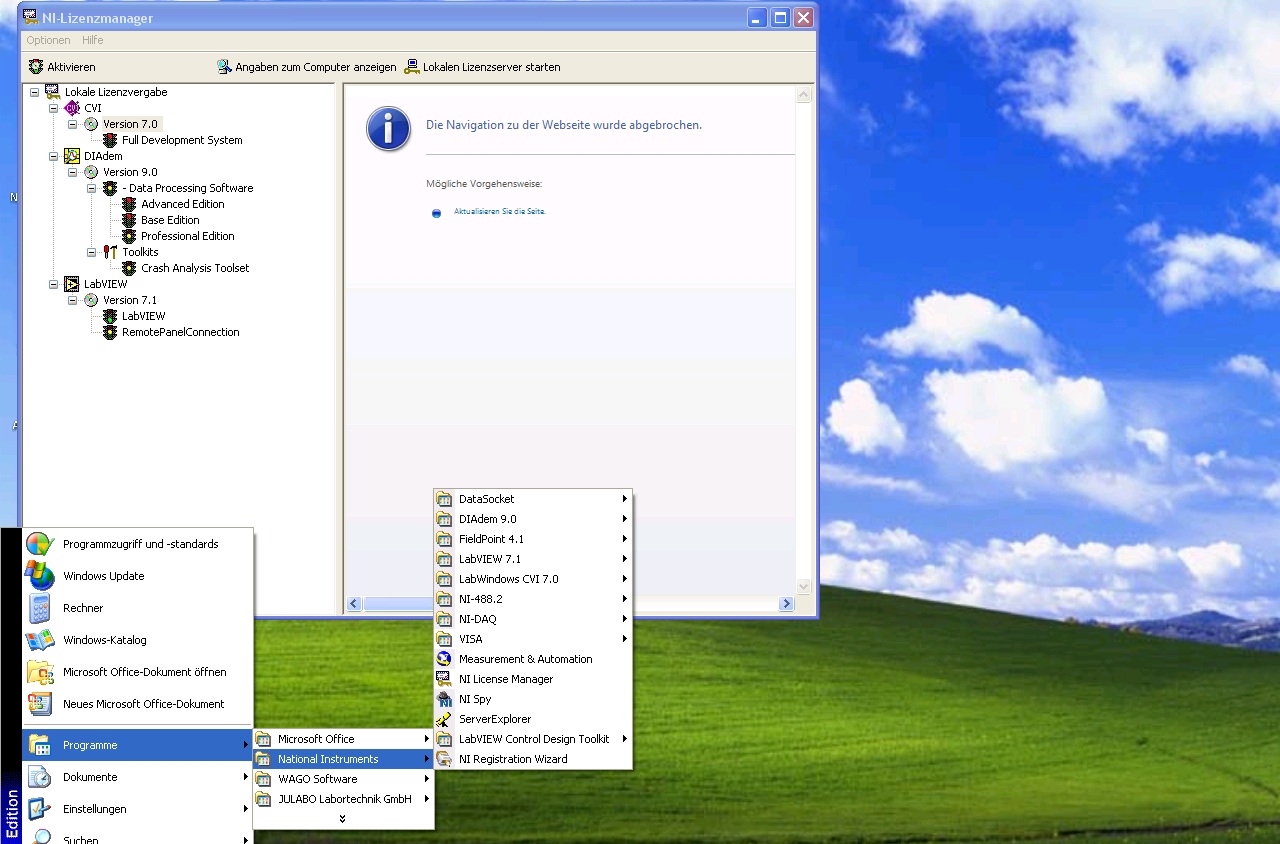Click the Measurement & Automation icon in the menu
This screenshot has height=844, width=1280.
(445, 659)
